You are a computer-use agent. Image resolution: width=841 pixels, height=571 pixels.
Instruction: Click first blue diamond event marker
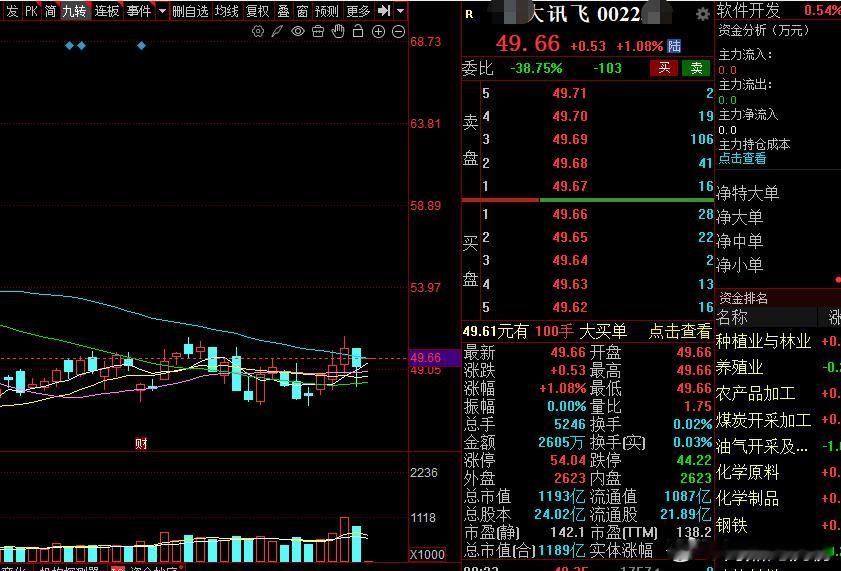click(69, 46)
